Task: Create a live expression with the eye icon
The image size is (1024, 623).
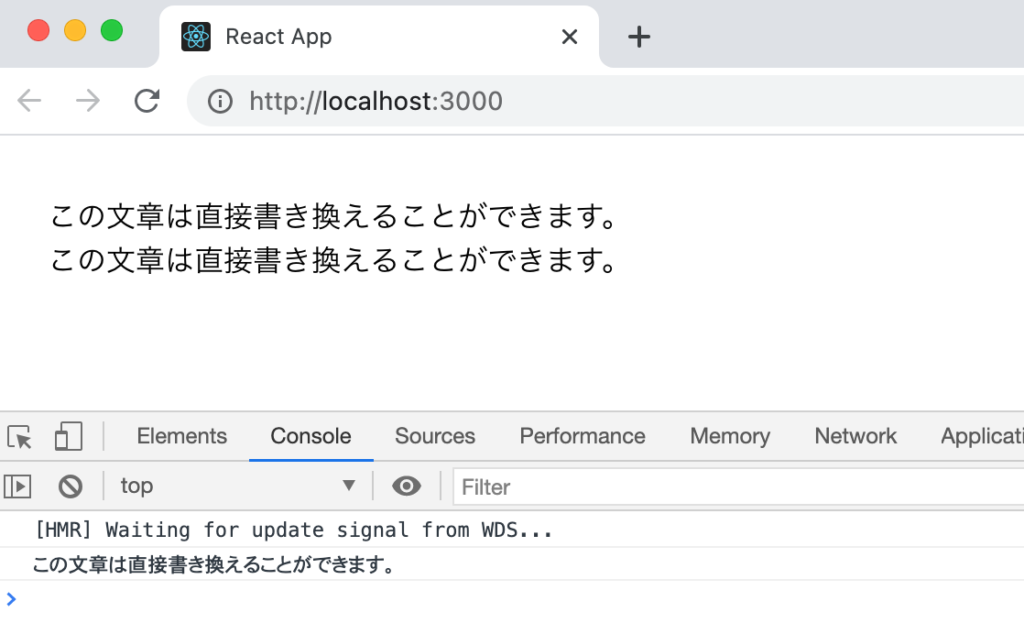Action: click(x=406, y=486)
